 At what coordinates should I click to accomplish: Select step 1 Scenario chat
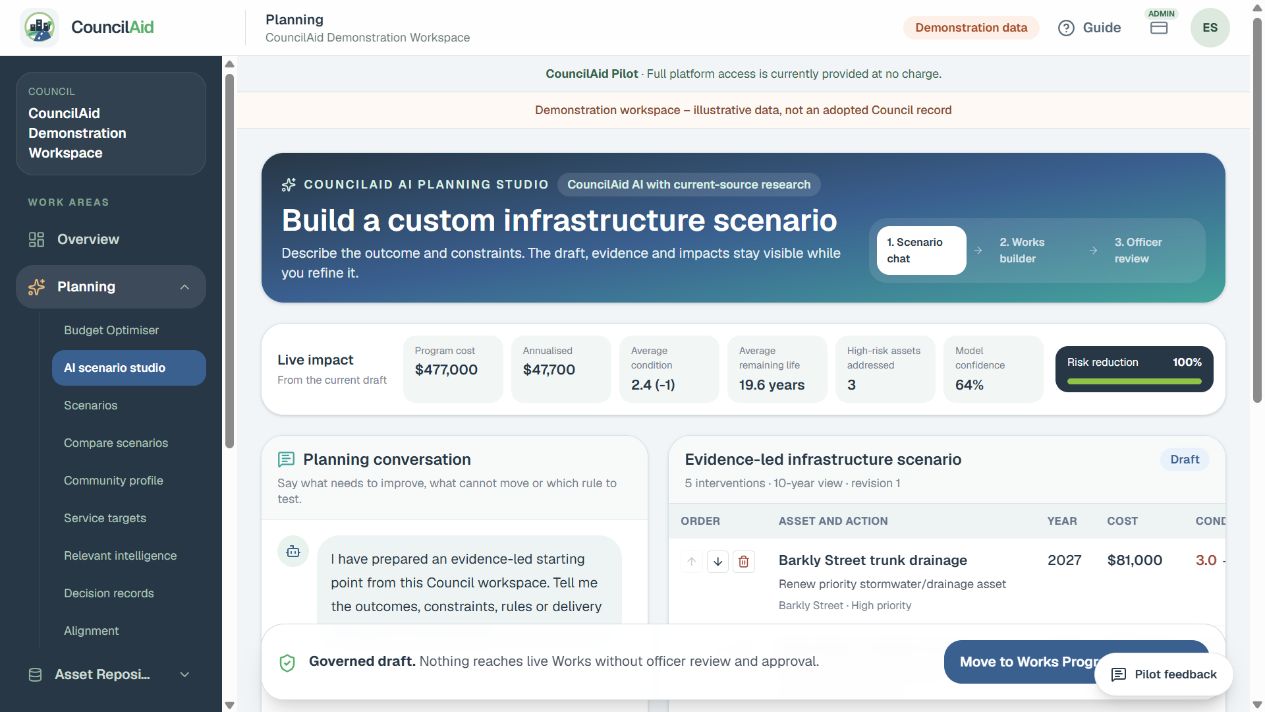click(921, 250)
